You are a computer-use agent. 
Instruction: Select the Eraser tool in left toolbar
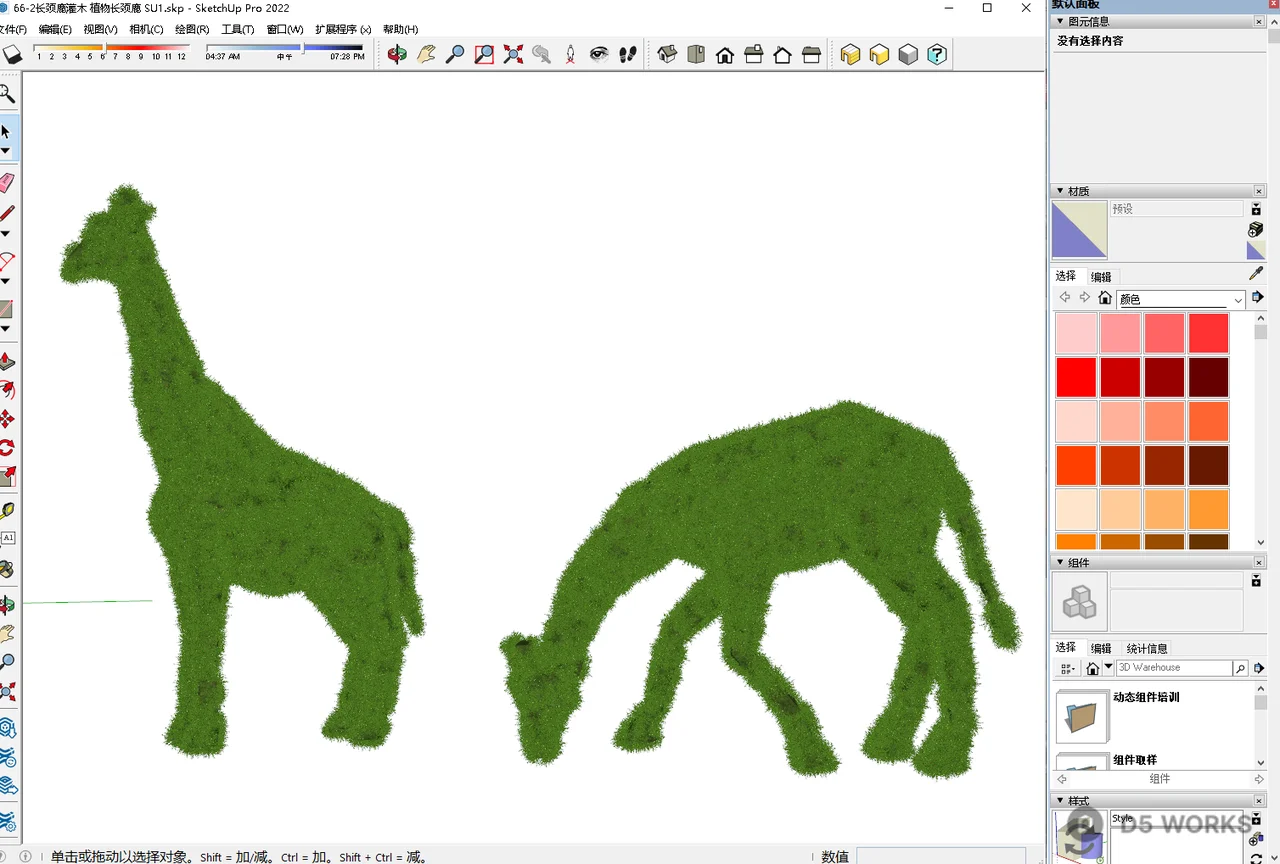(x=6, y=183)
